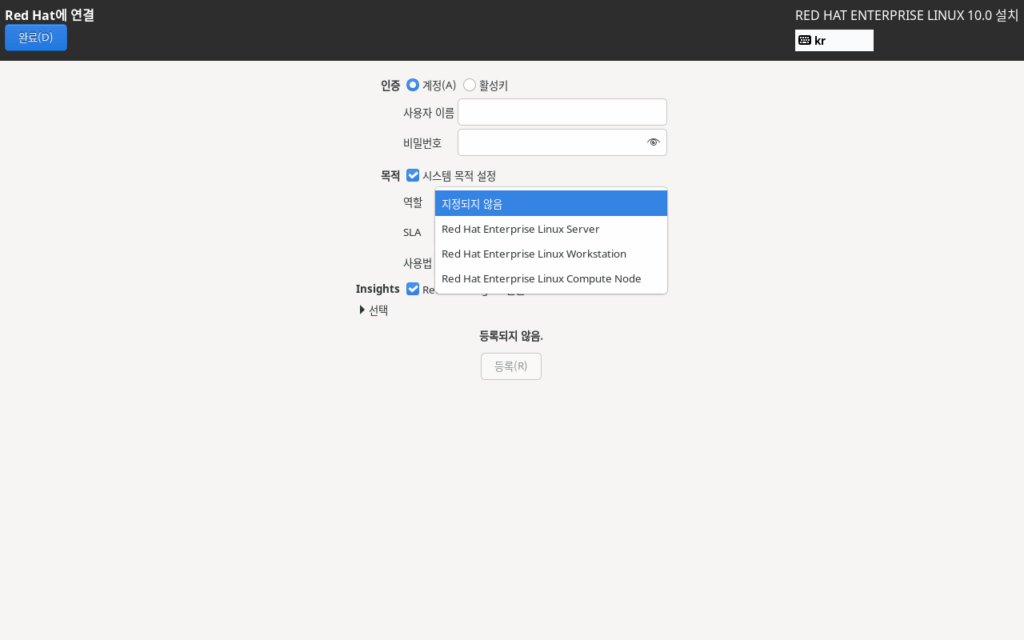Select the 계정(A) authentication radio button
Viewport: 1024px width, 640px height.
coord(413,86)
